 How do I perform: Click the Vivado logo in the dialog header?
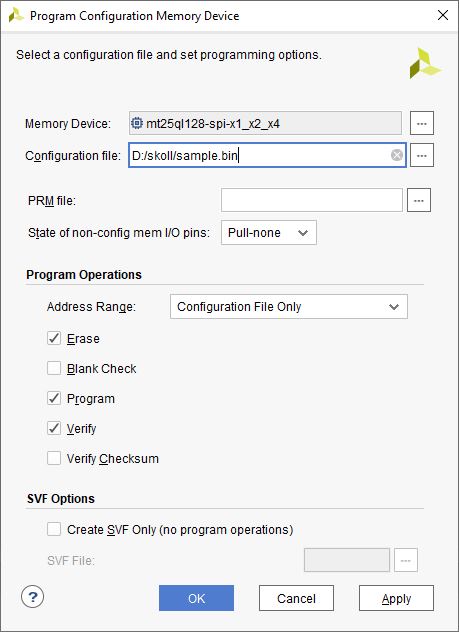425,63
